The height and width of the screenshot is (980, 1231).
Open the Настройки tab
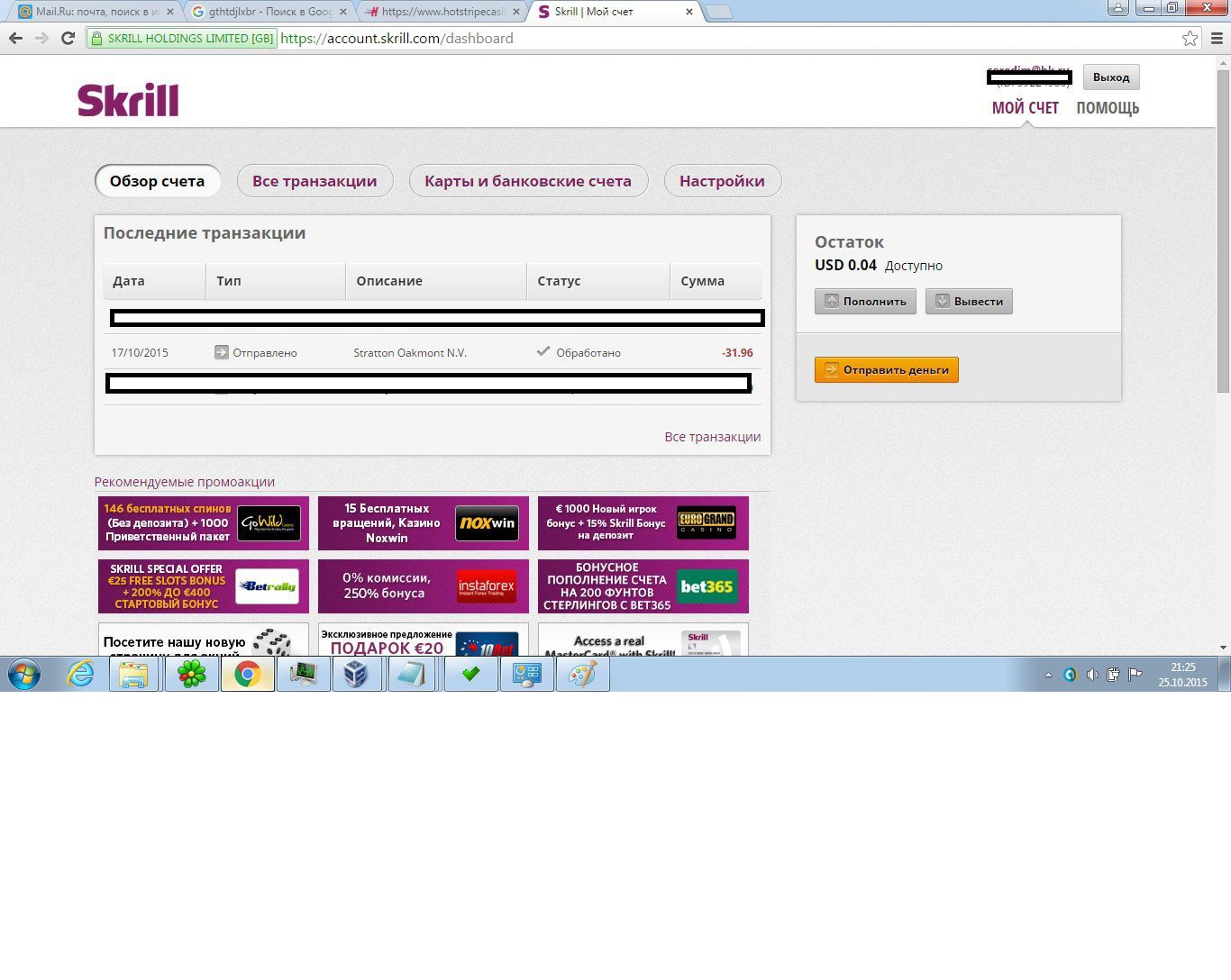[x=722, y=181]
